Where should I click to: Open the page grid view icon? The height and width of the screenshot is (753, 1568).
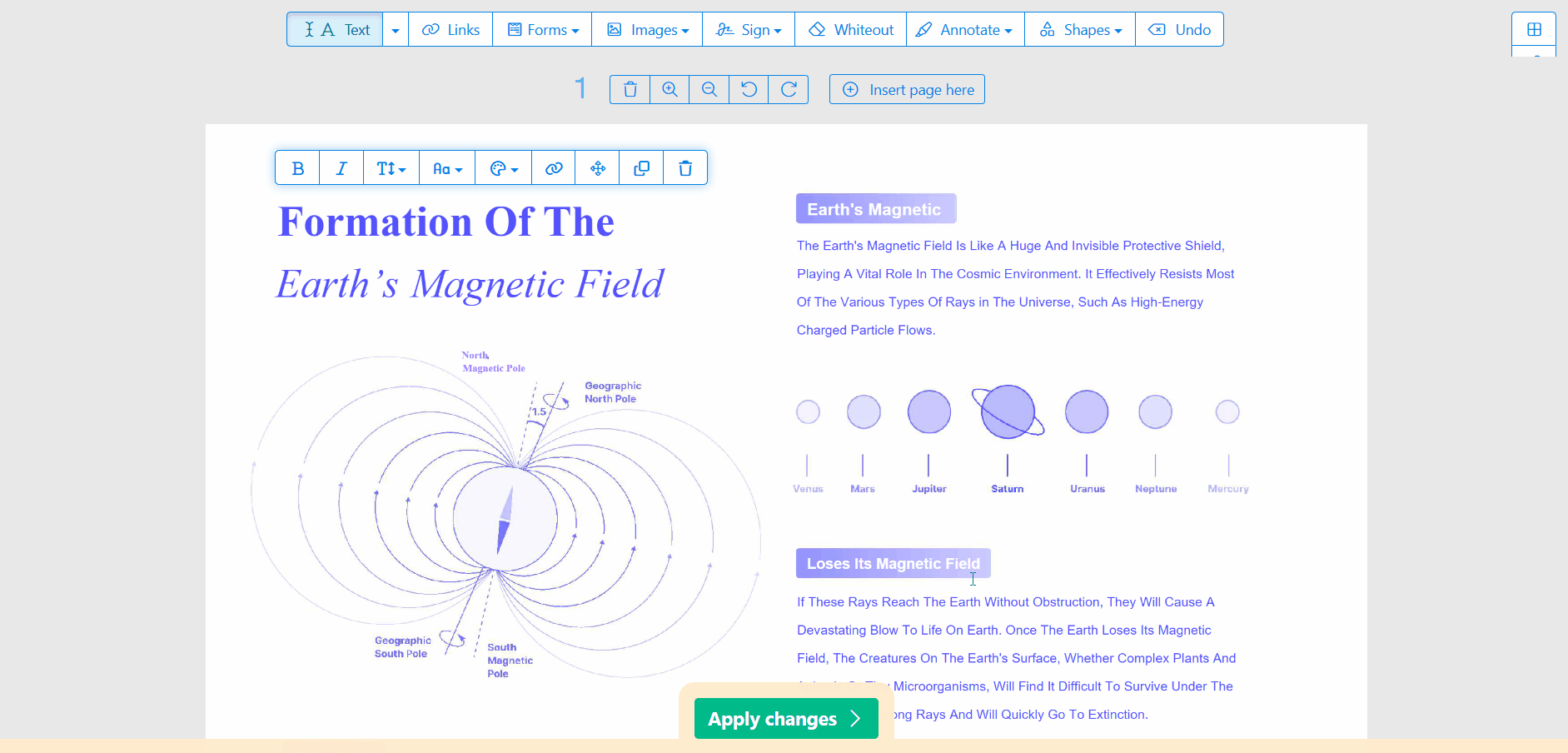[x=1534, y=30]
